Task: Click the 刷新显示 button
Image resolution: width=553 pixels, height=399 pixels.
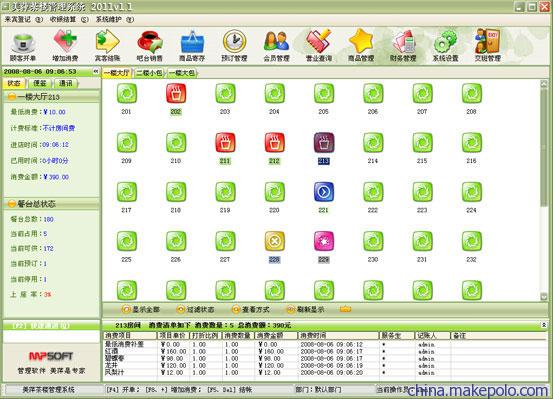Action: pyautogui.click(x=305, y=309)
